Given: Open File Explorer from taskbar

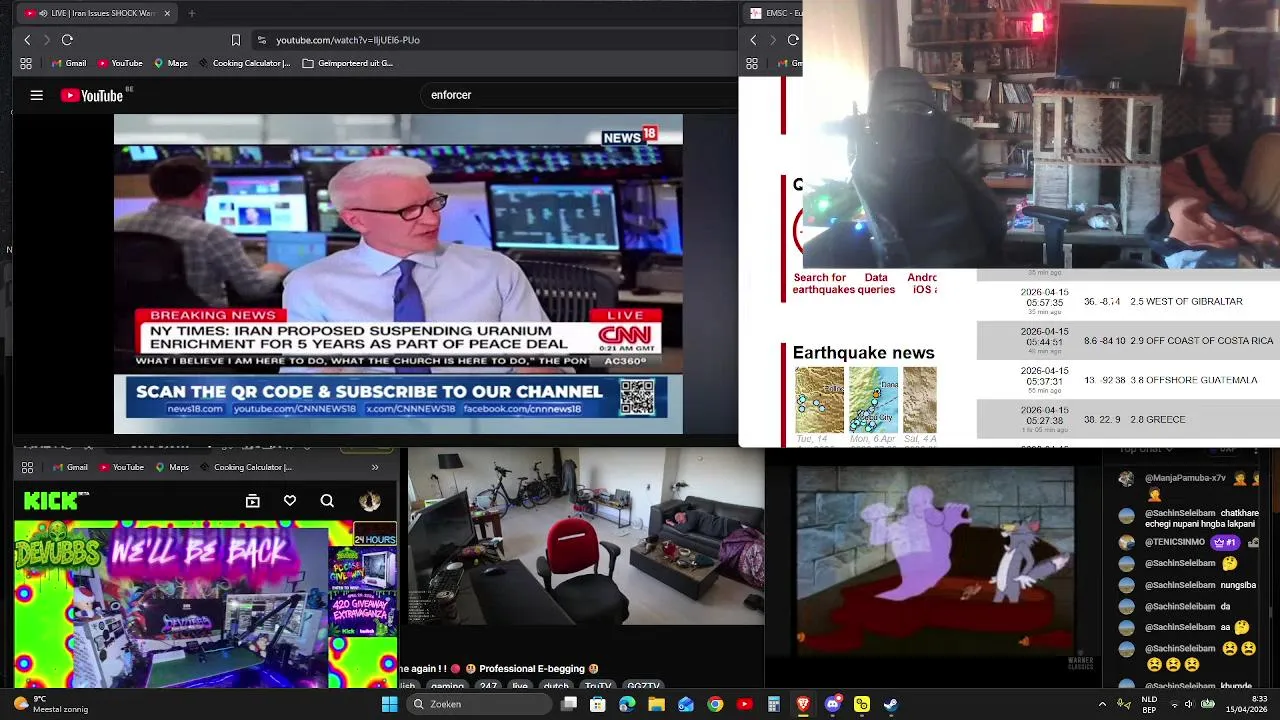Looking at the screenshot, I should pos(656,704).
